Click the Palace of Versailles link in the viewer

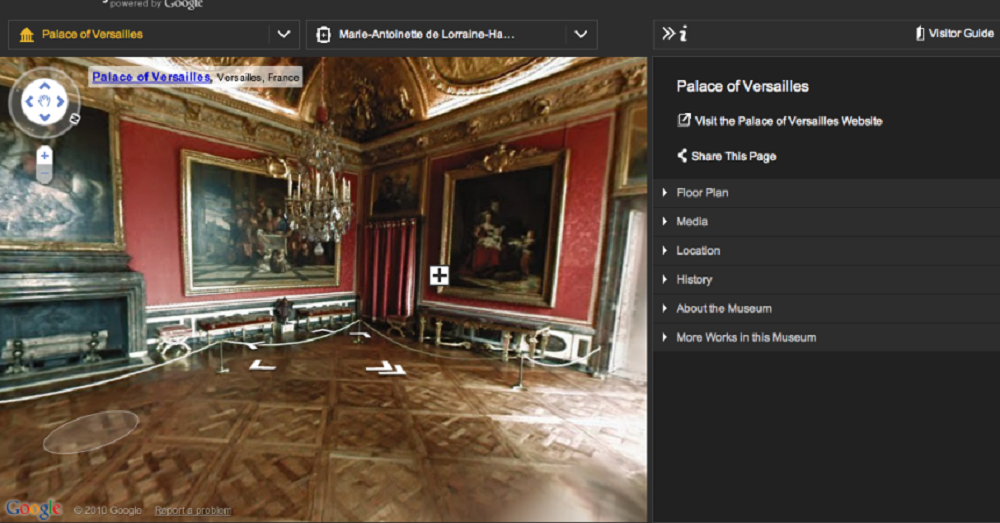click(150, 76)
